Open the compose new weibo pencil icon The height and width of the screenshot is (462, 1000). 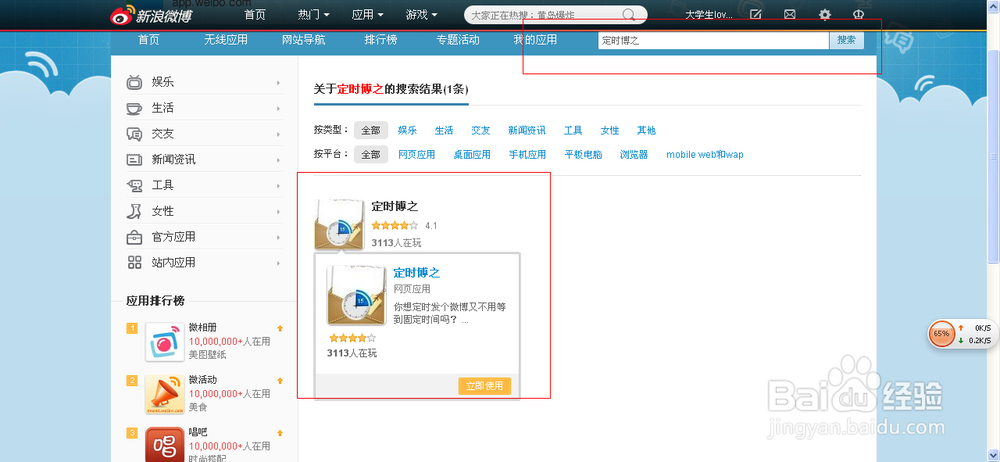pyautogui.click(x=756, y=14)
